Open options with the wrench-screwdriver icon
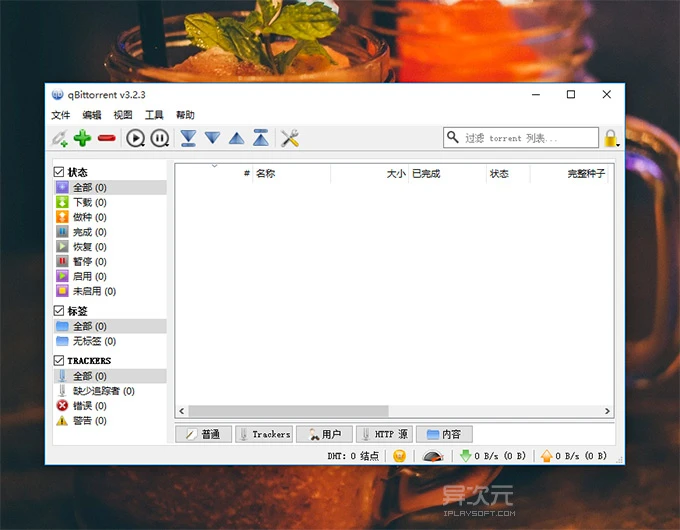Viewport: 680px width, 530px height. point(290,138)
